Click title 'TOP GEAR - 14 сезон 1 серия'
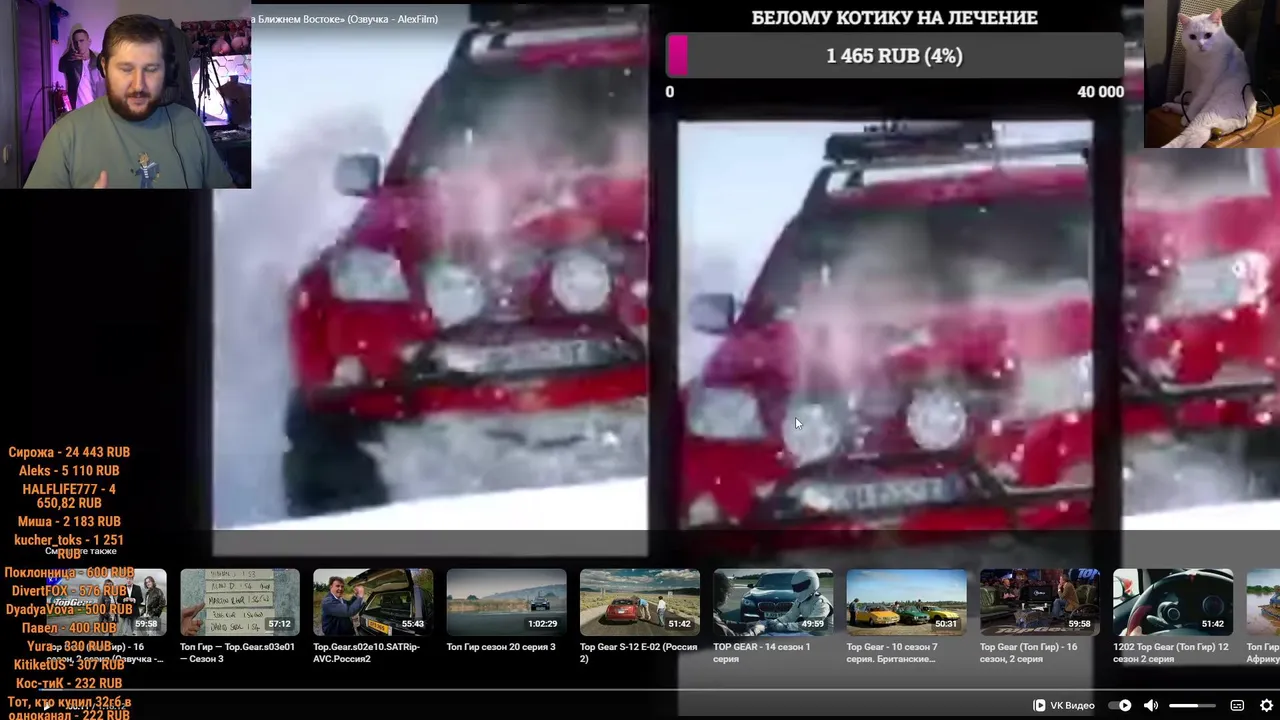The width and height of the screenshot is (1280, 720). (762, 653)
